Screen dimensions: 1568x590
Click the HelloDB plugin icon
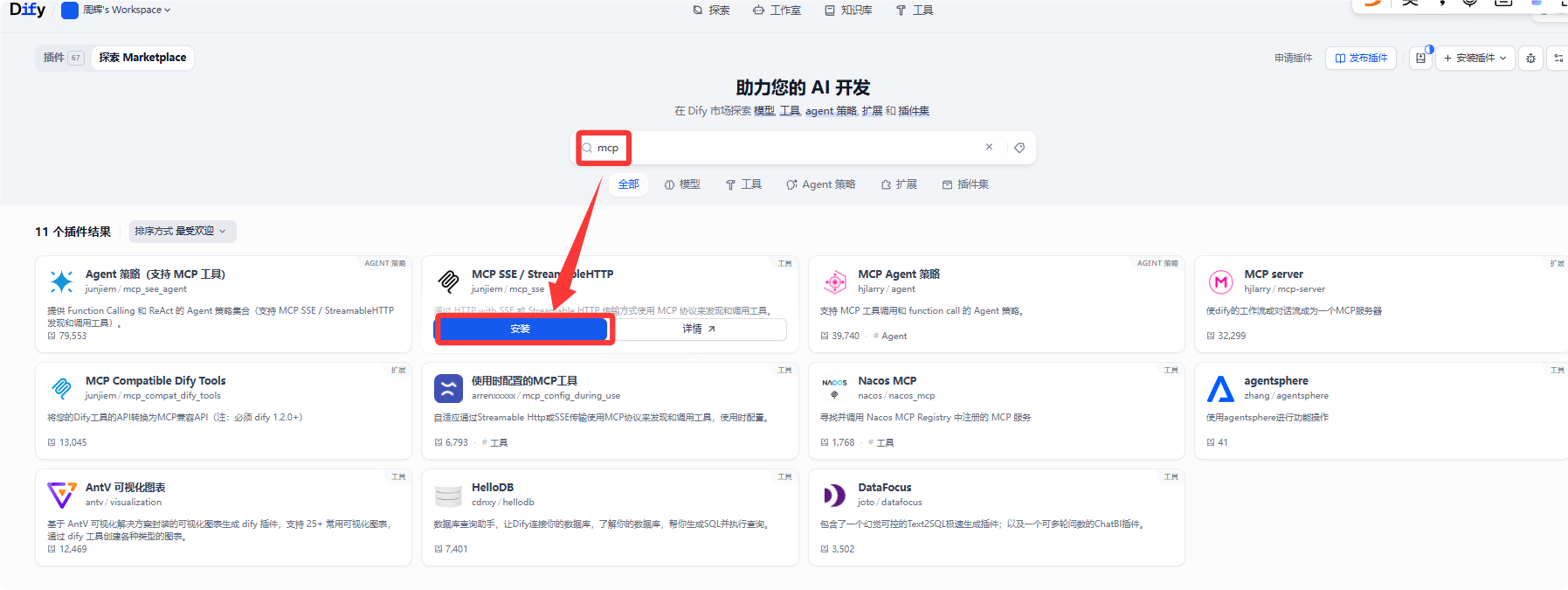pos(448,495)
